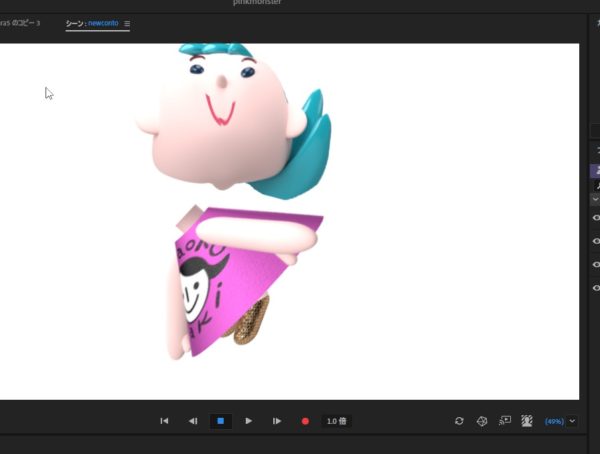Hide the first layer using eye icon
The height and width of the screenshot is (454, 600).
[596, 217]
